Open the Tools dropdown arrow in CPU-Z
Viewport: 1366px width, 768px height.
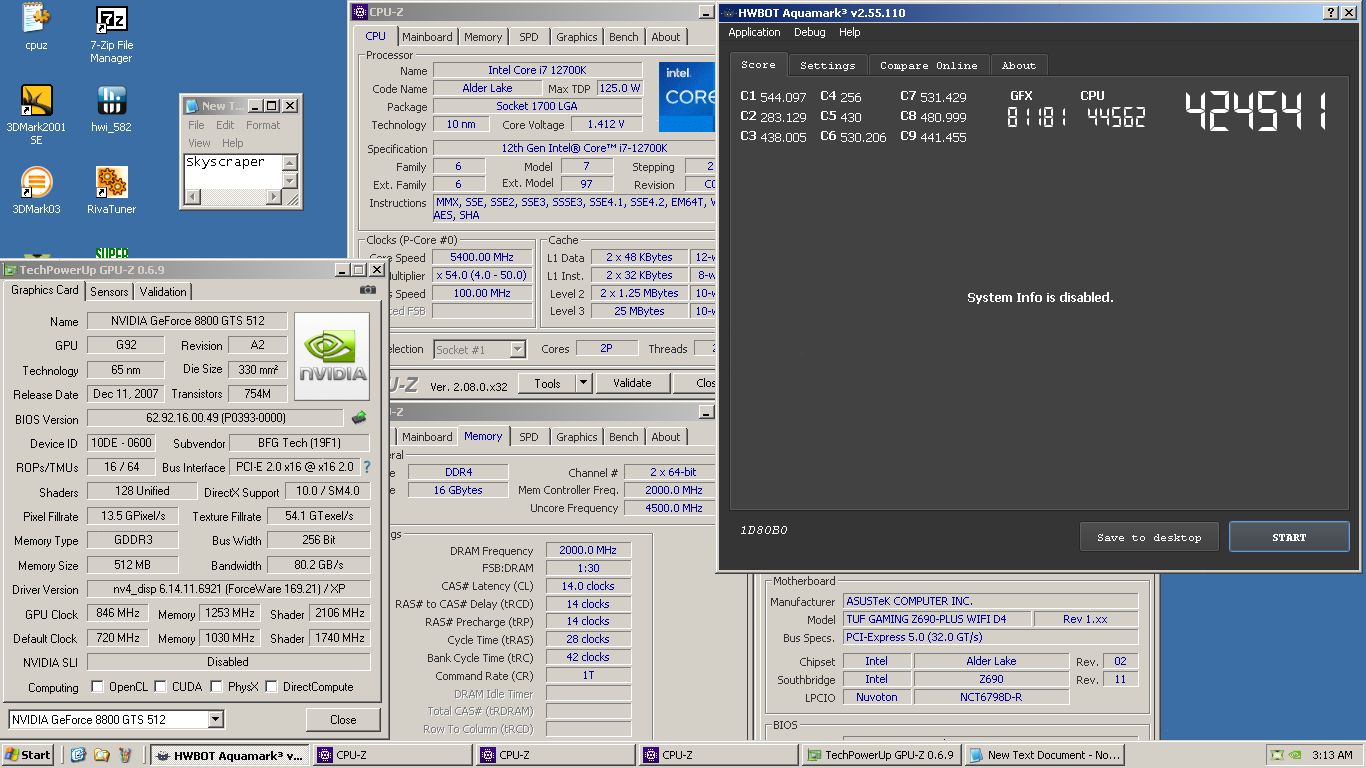coord(583,383)
